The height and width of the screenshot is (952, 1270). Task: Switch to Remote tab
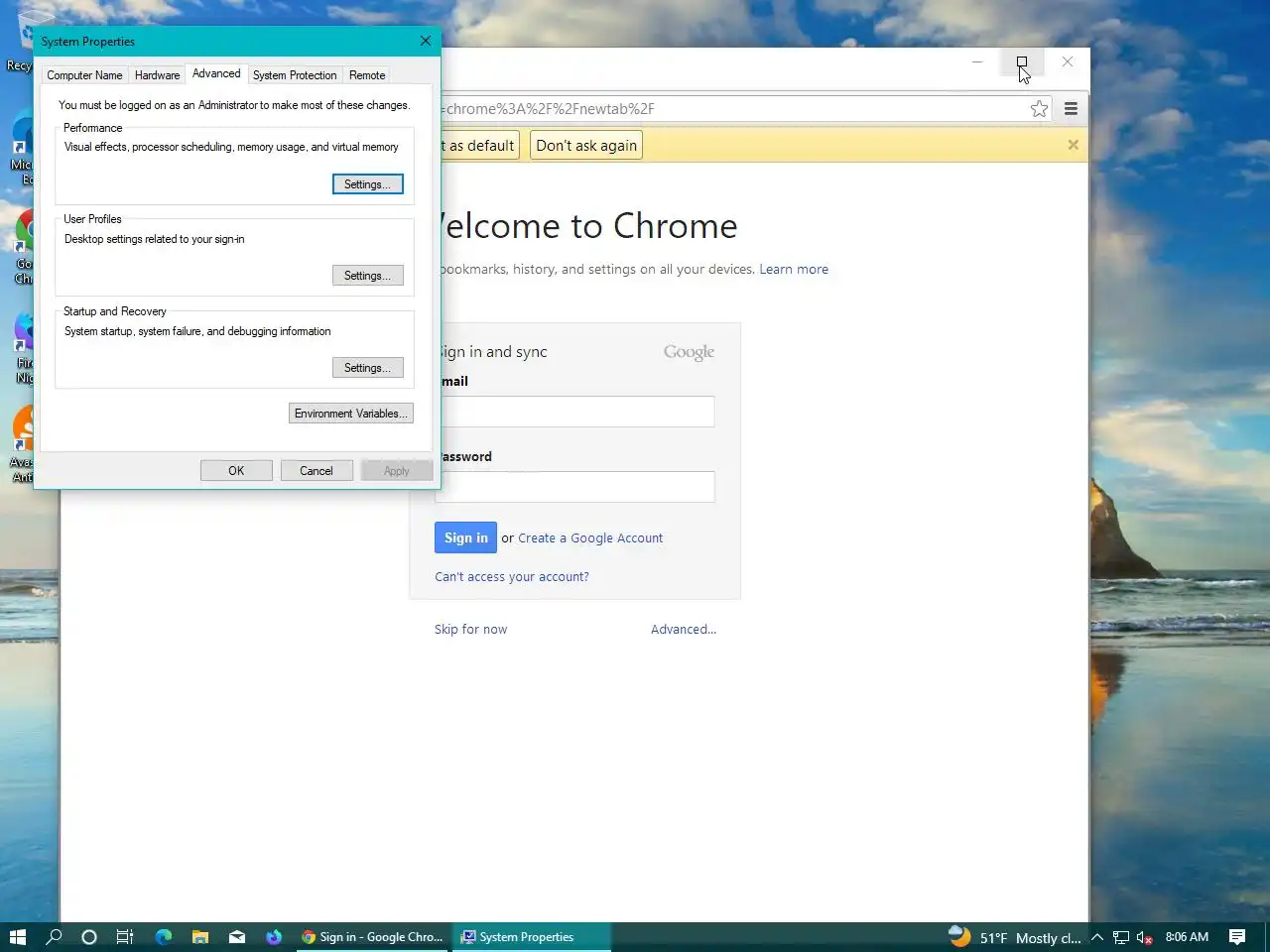coord(367,75)
